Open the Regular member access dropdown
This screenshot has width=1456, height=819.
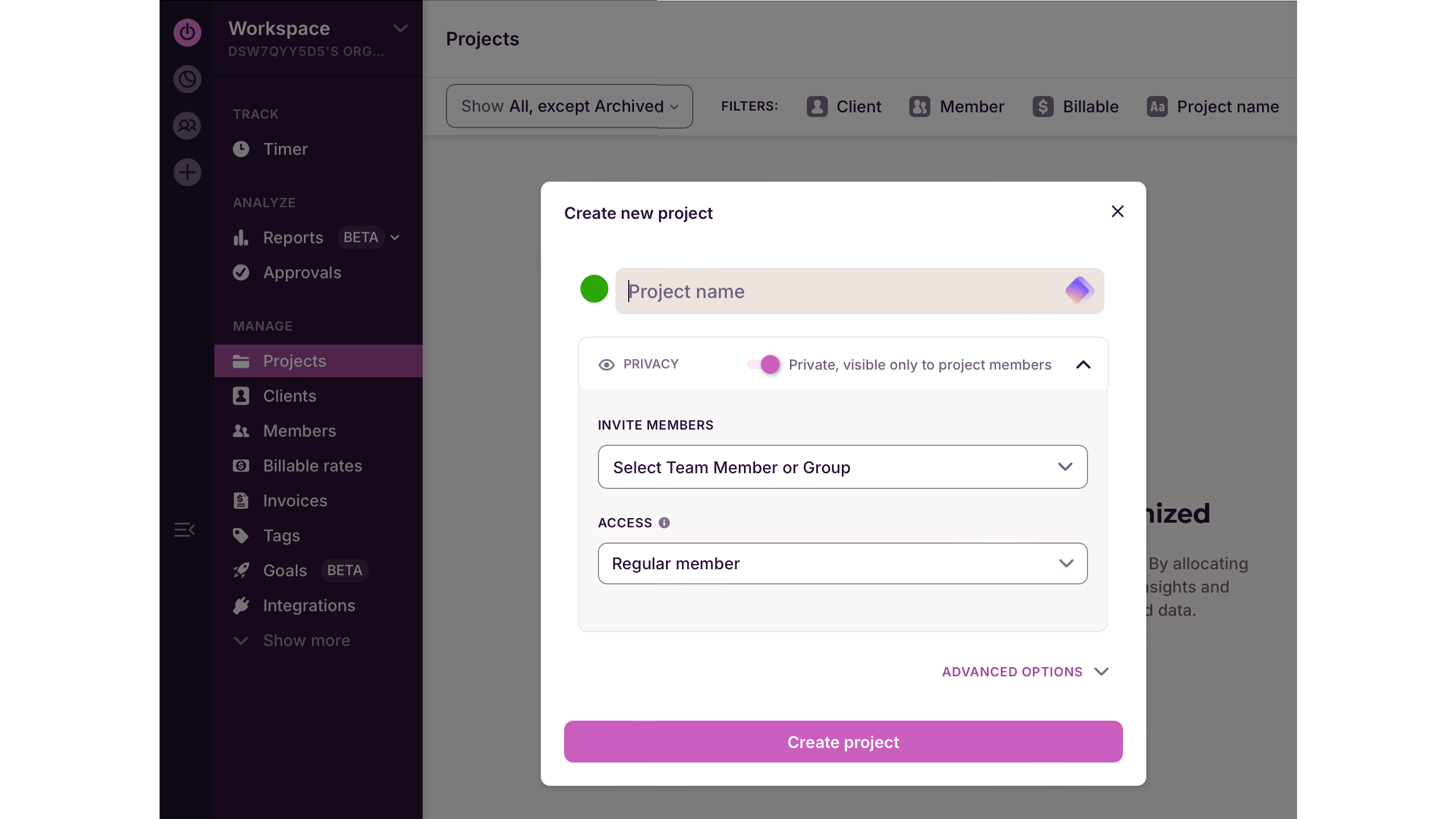842,563
